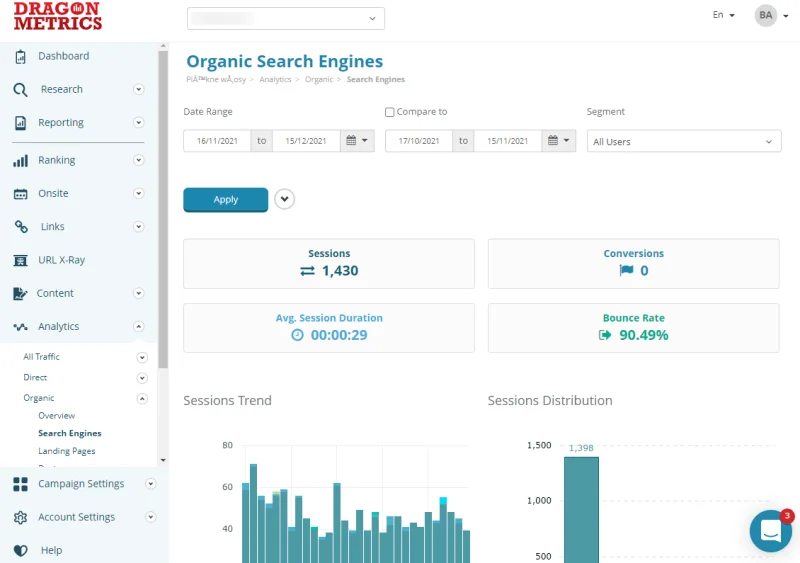
Task: Click the 1,398 distribution bar
Action: coord(581,509)
